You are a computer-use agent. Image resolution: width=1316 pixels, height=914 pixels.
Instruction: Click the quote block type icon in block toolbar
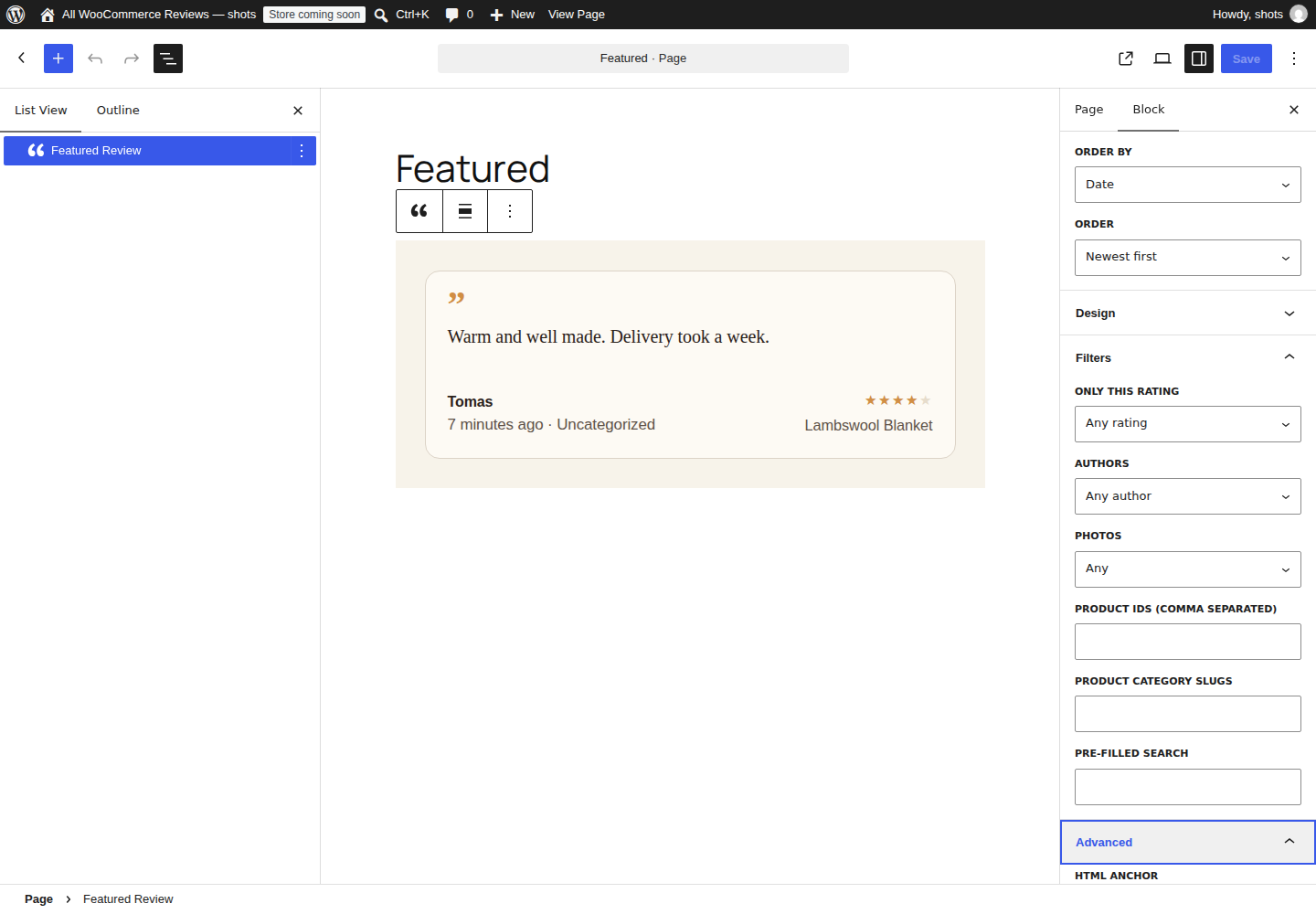click(x=419, y=211)
